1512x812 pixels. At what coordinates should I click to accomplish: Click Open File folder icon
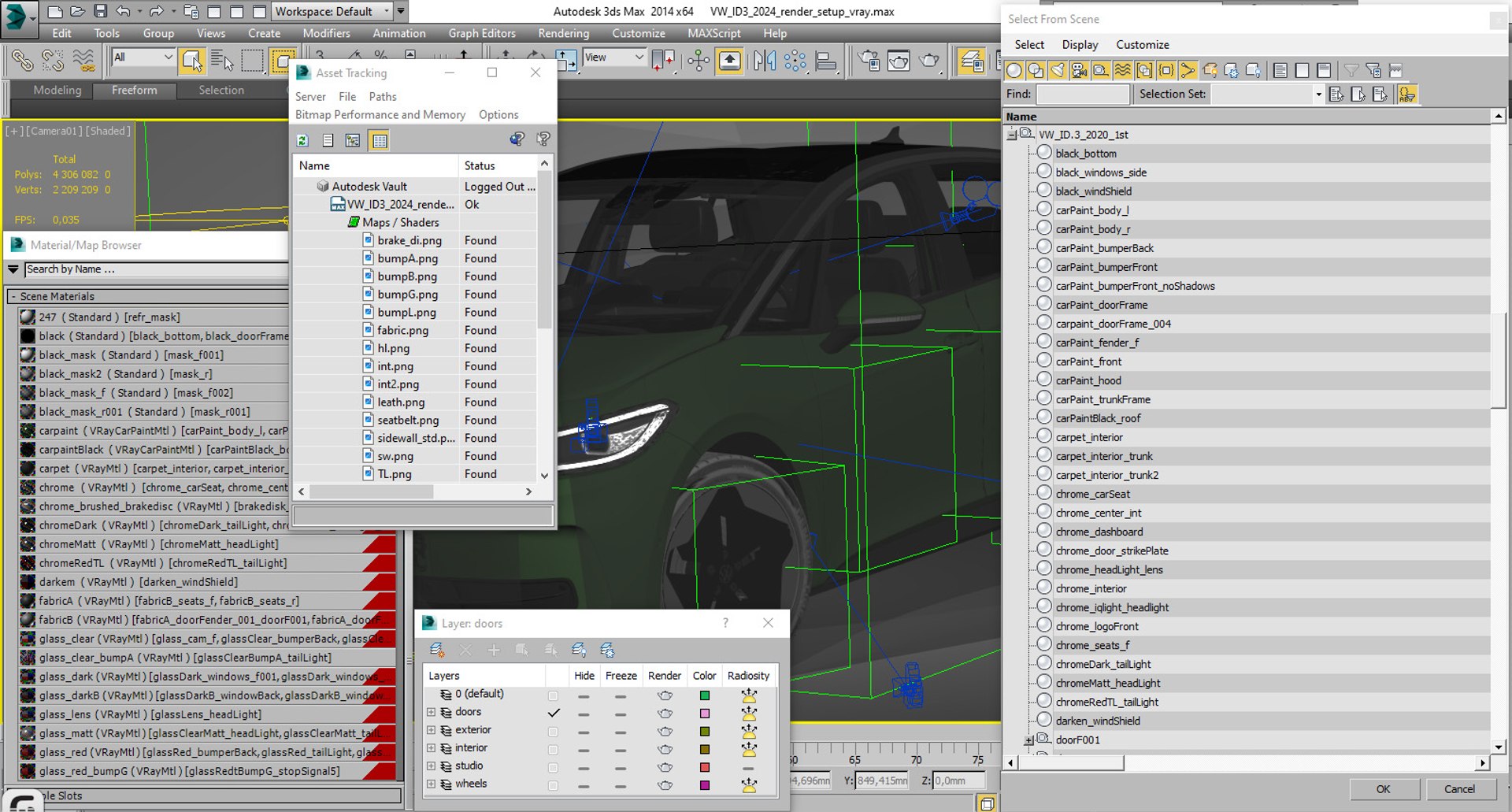pos(77,11)
